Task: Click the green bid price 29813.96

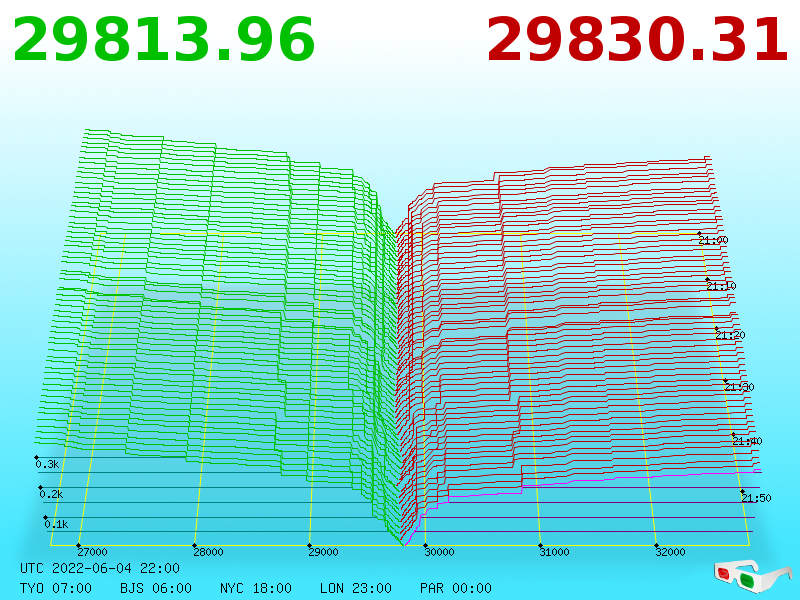Action: click(164, 40)
